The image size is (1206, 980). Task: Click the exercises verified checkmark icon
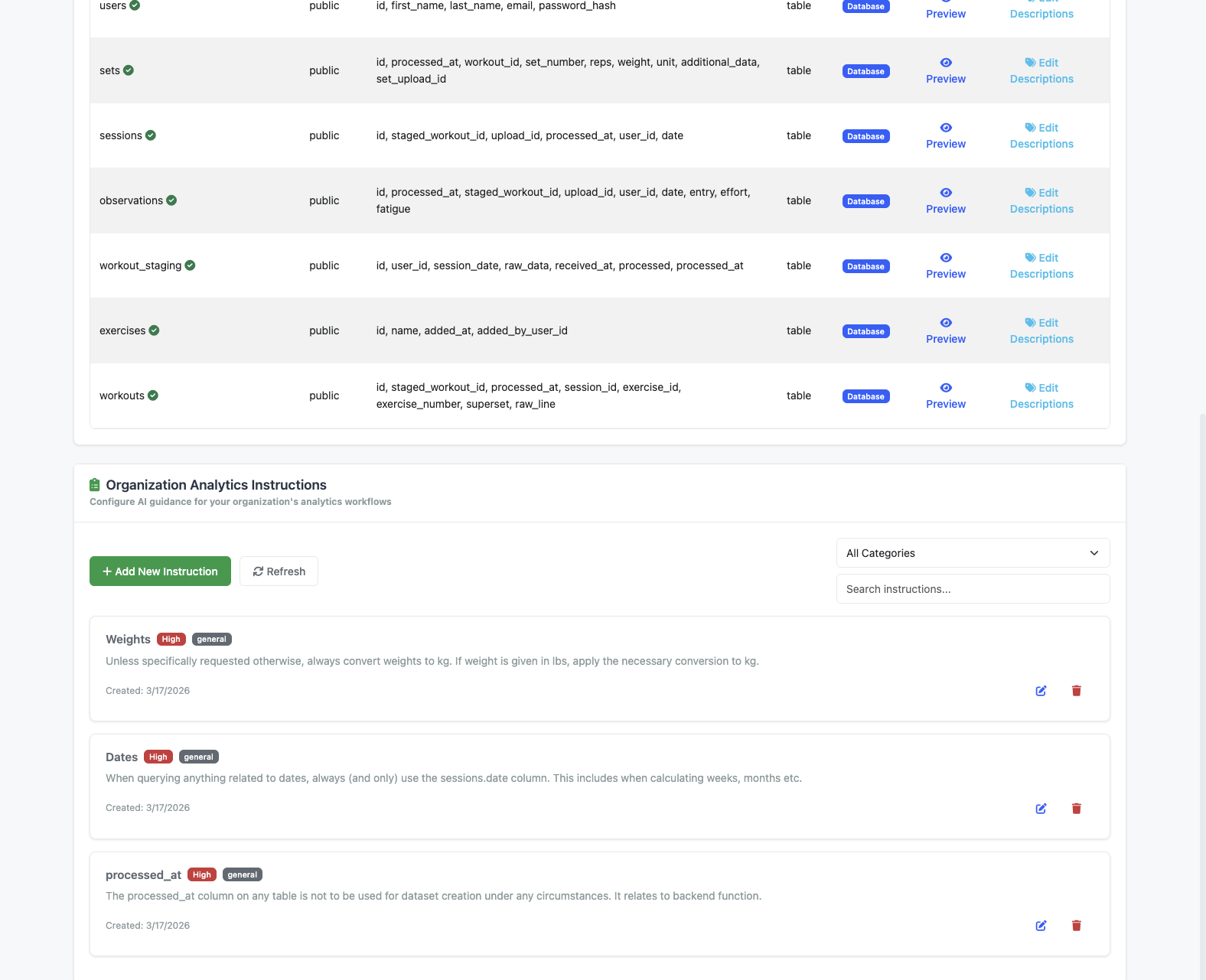[x=154, y=330]
